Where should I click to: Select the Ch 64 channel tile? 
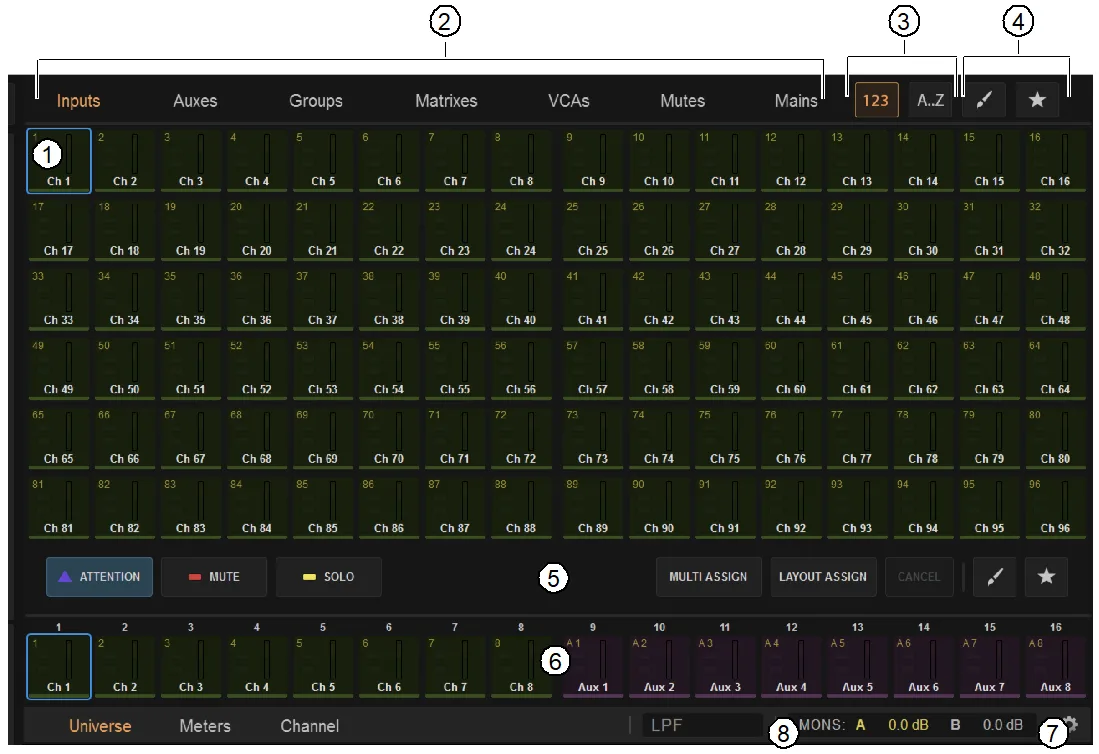pyautogui.click(x=1056, y=369)
